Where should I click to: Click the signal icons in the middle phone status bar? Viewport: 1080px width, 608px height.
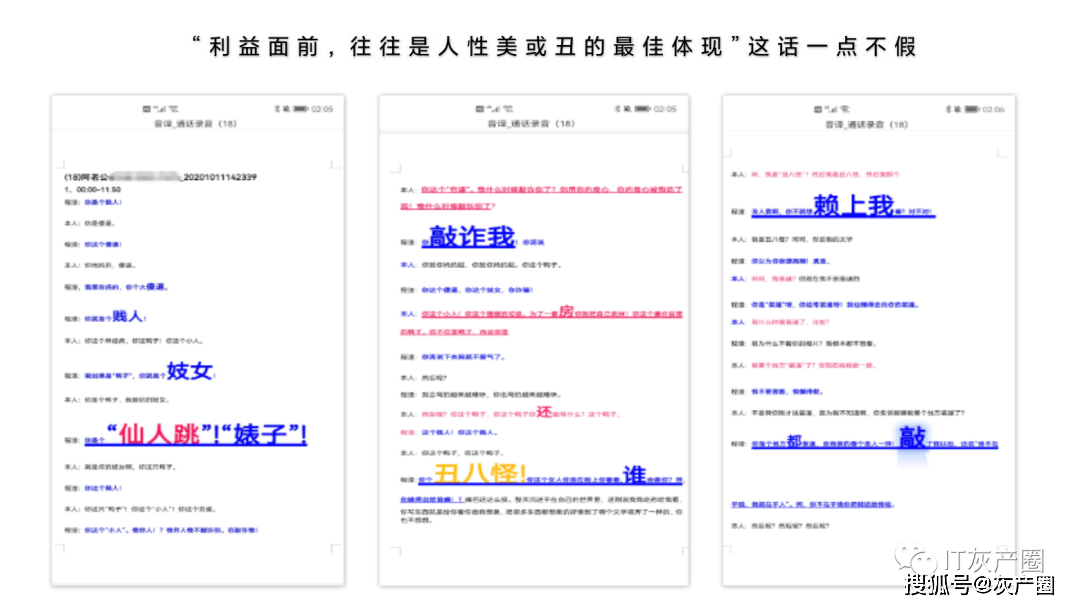pos(494,109)
